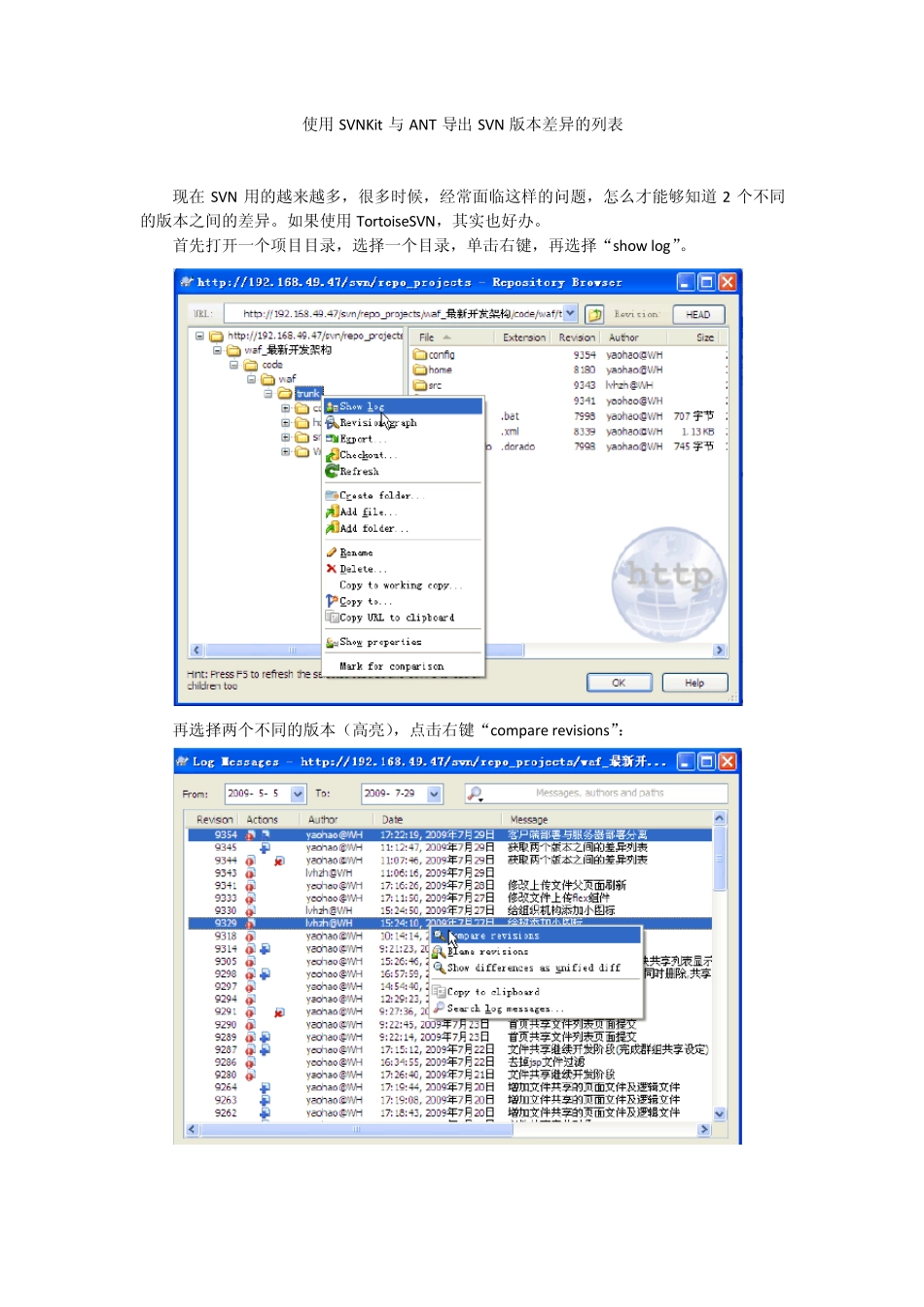924x1307 pixels.
Task: Click the red X Delete icon
Action: coord(332,569)
